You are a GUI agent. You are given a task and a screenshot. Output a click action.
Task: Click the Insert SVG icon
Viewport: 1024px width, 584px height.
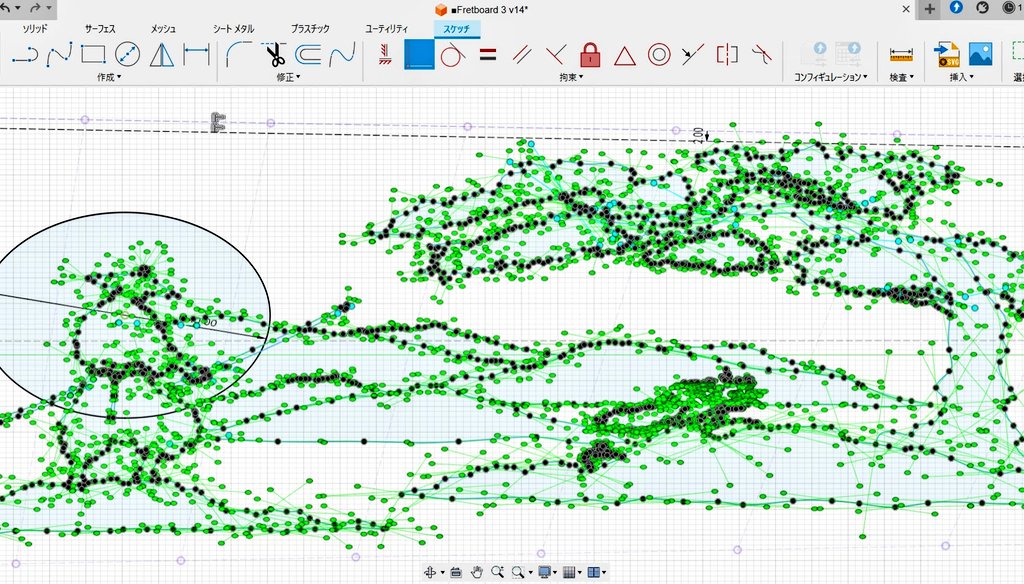click(x=946, y=55)
